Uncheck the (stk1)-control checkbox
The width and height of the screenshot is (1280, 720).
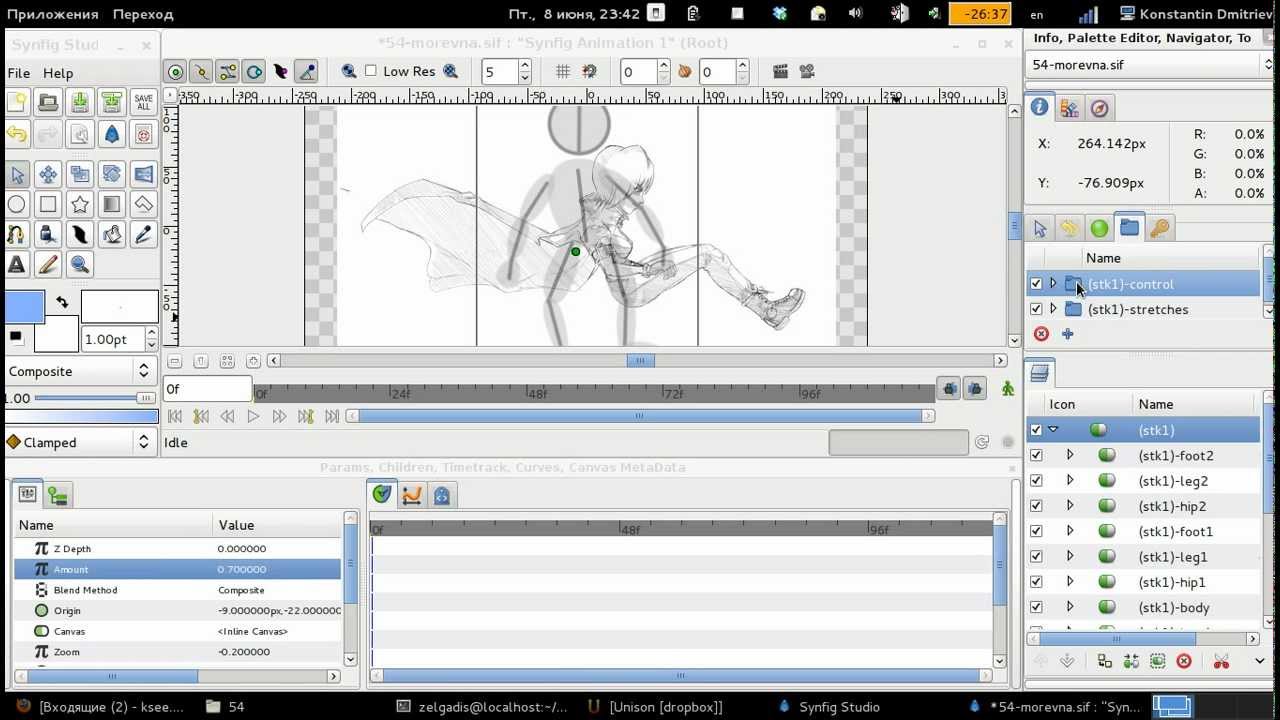pyautogui.click(x=1036, y=284)
